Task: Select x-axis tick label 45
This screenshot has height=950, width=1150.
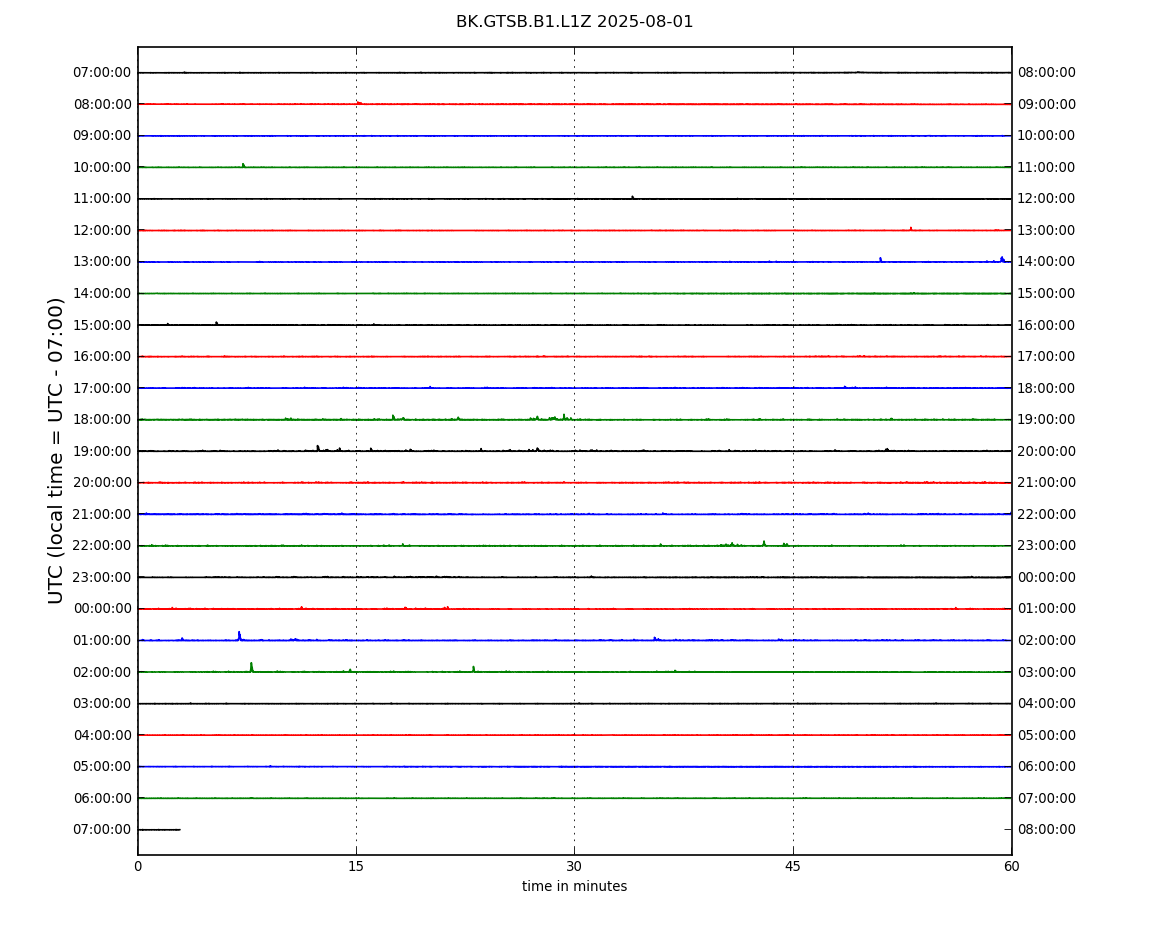Action: point(793,866)
